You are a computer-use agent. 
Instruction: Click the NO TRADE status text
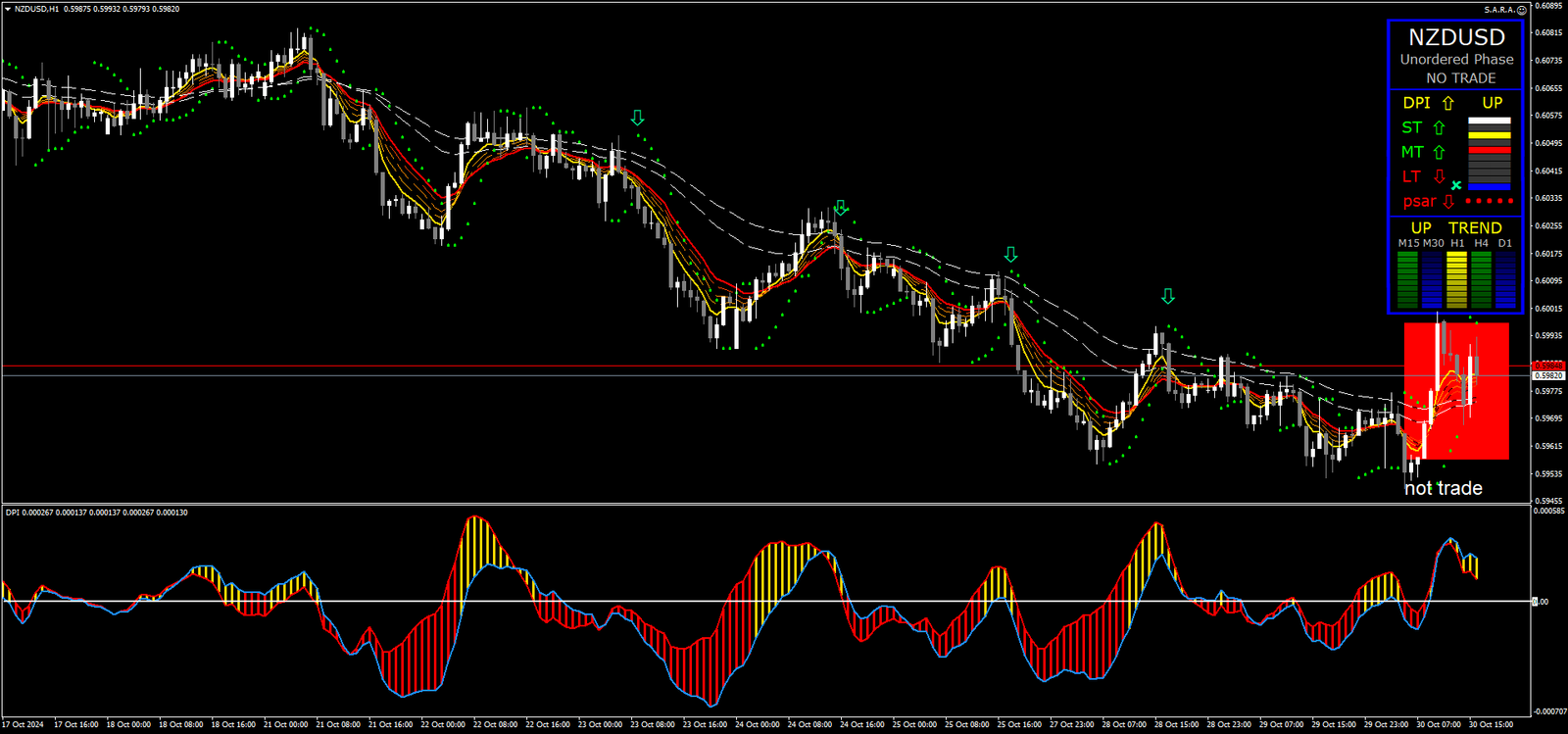1460,78
